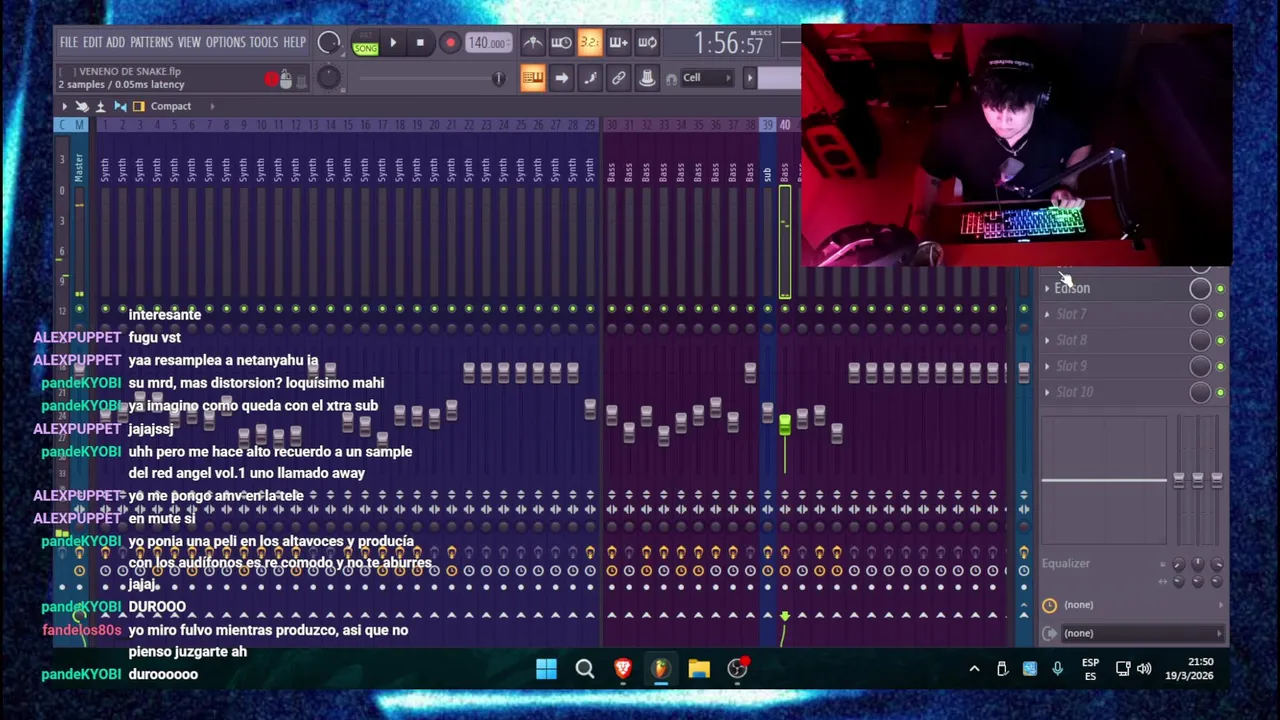The width and height of the screenshot is (1280, 720).
Task: Open the TOOLS menu
Action: [263, 43]
